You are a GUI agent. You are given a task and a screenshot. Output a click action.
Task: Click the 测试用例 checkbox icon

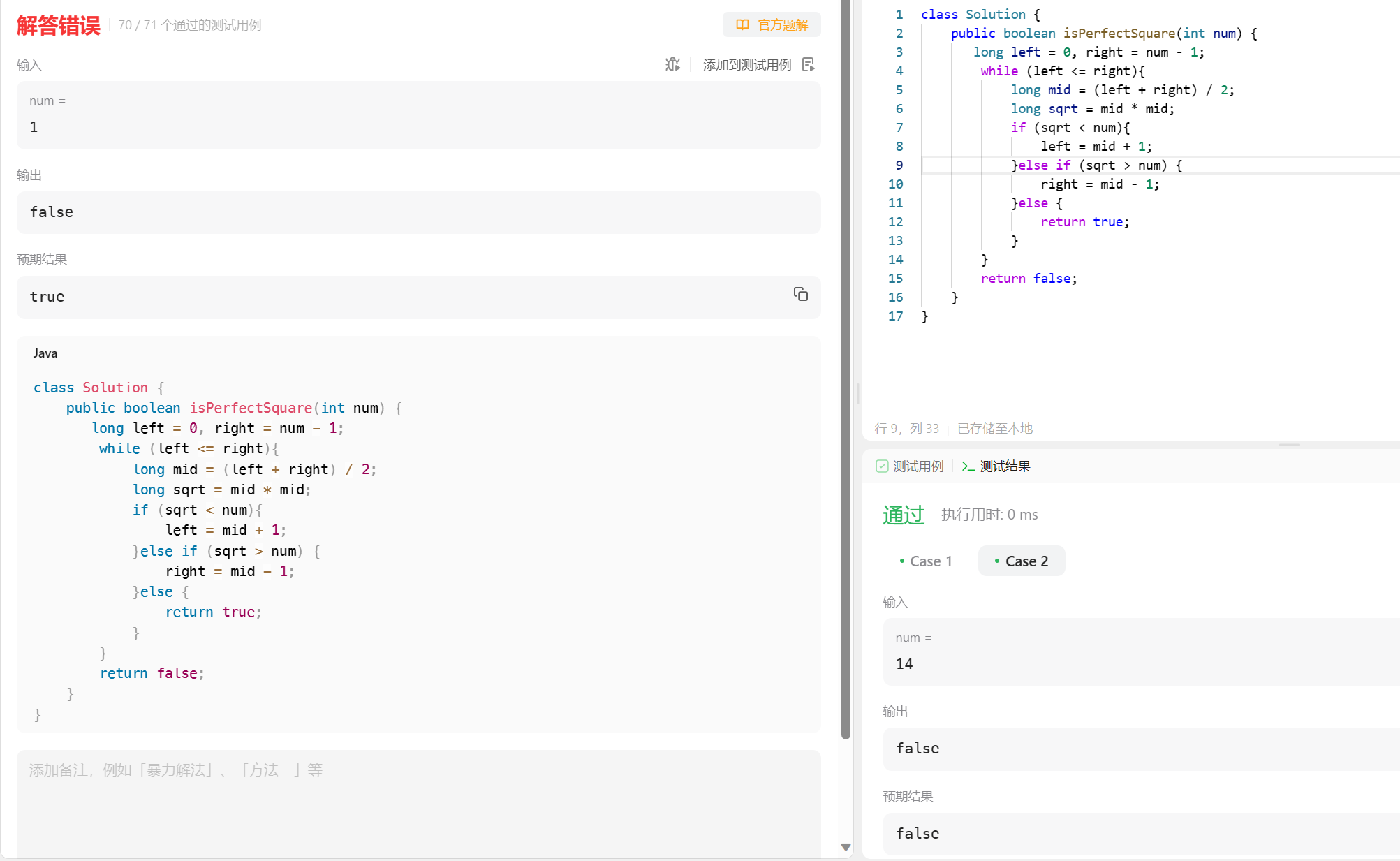(x=882, y=466)
